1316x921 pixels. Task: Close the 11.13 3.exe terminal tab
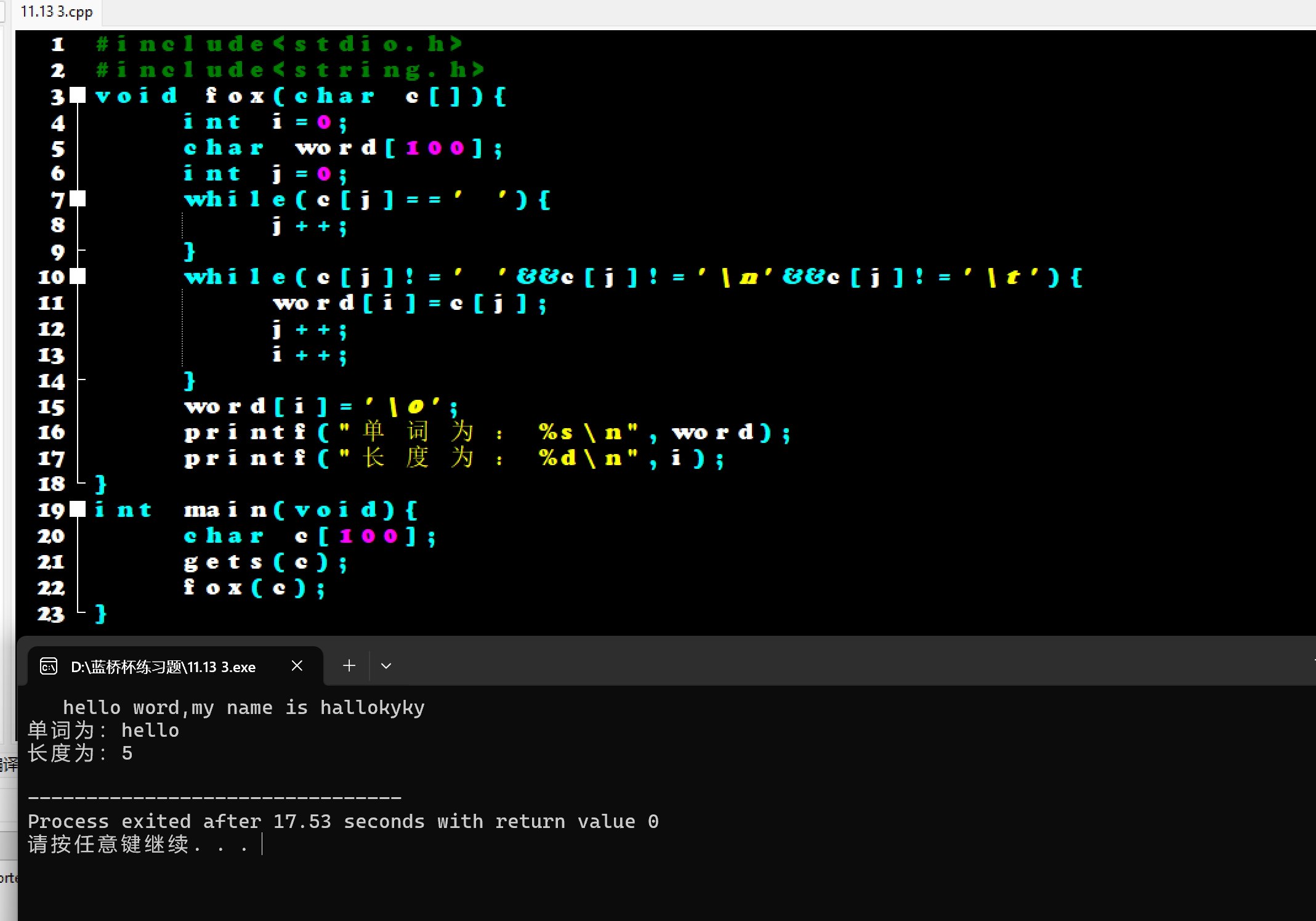click(297, 666)
